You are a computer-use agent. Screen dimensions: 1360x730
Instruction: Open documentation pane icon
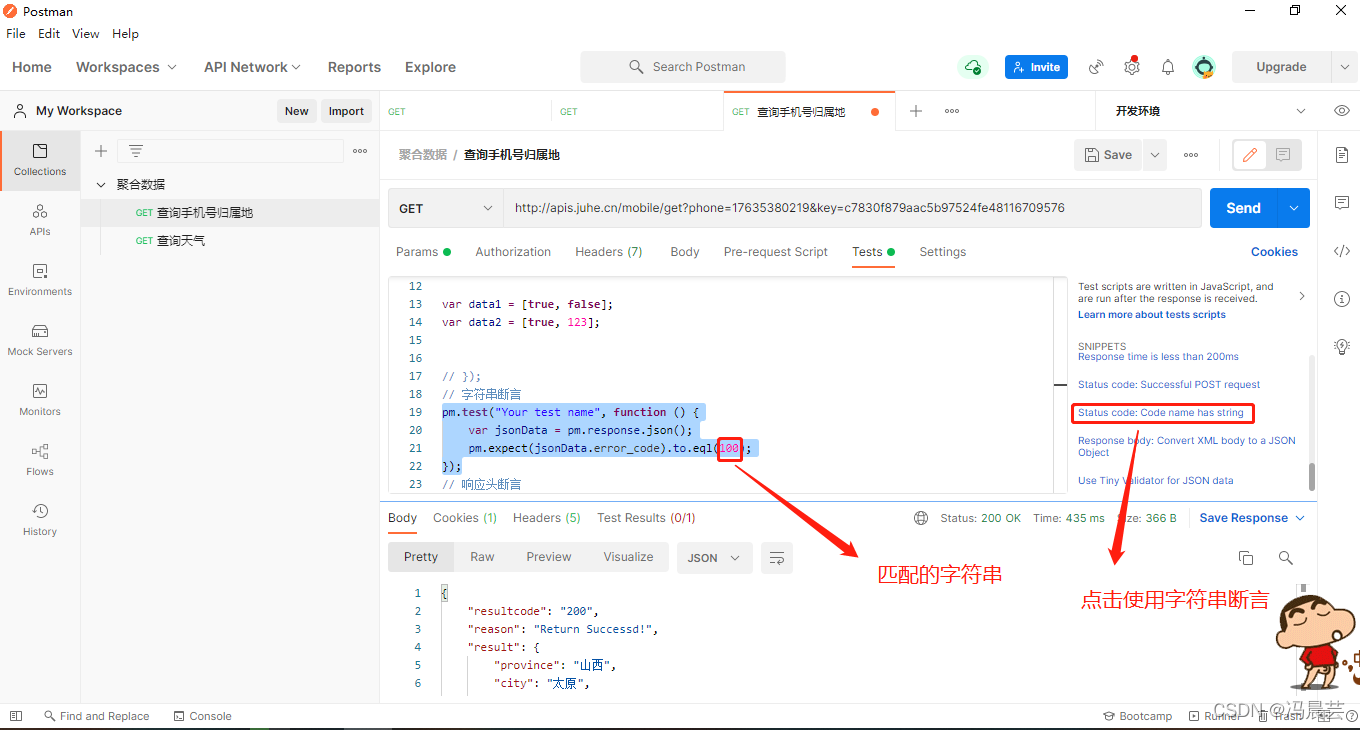tap(1342, 155)
